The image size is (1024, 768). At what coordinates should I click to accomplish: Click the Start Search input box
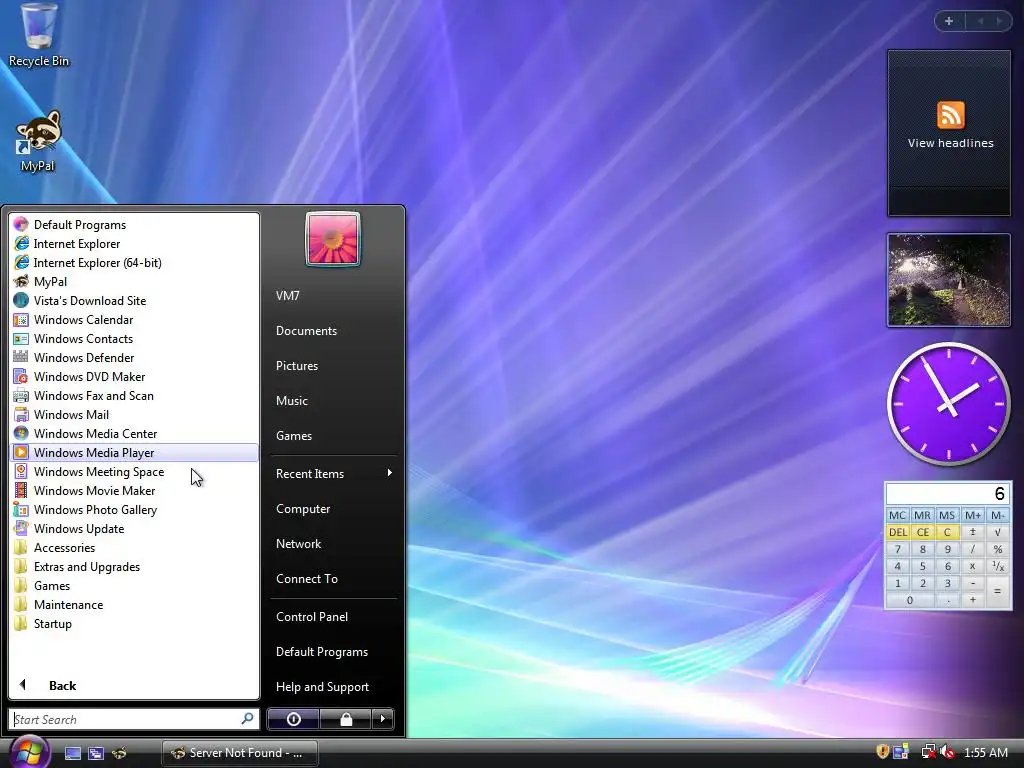[x=134, y=719]
